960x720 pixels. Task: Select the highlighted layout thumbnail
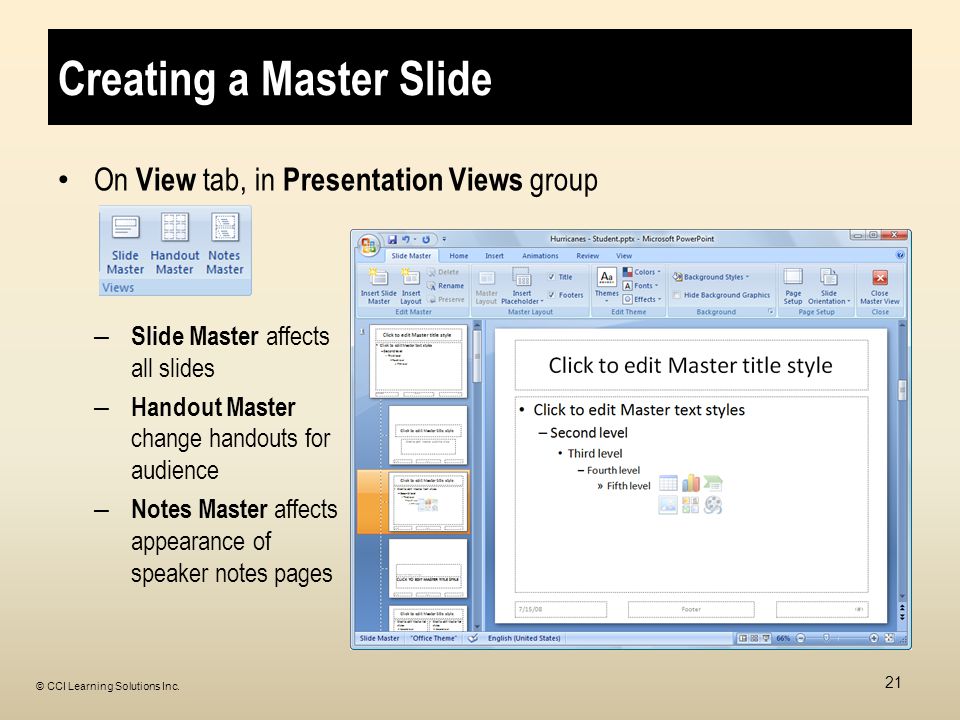coord(428,500)
